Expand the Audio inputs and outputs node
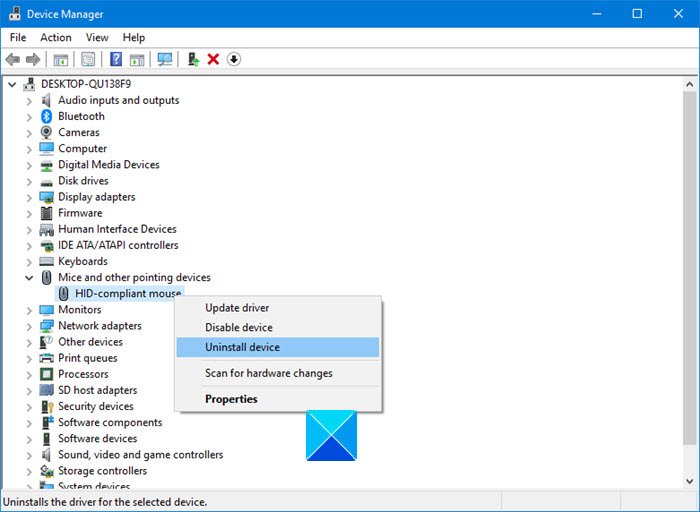The image size is (700, 512). 29,100
